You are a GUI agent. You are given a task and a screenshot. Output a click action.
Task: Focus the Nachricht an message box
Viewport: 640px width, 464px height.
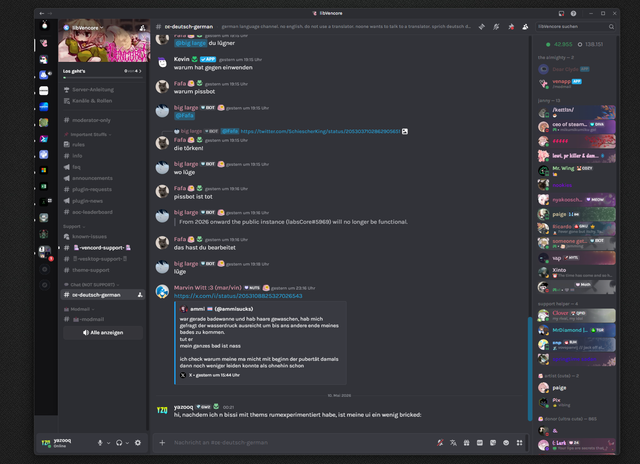pos(302,443)
